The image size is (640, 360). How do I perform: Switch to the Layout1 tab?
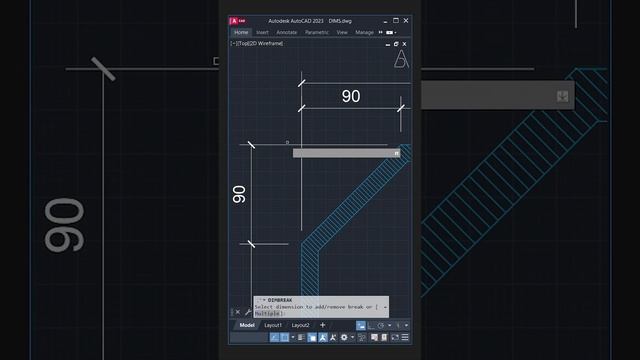pos(273,325)
